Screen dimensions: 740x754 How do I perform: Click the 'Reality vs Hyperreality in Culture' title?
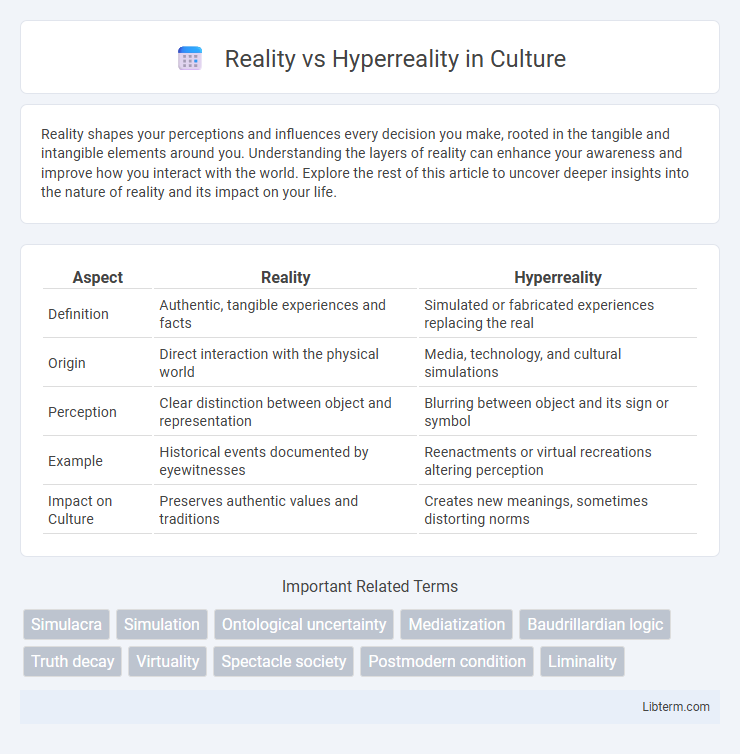(x=395, y=59)
